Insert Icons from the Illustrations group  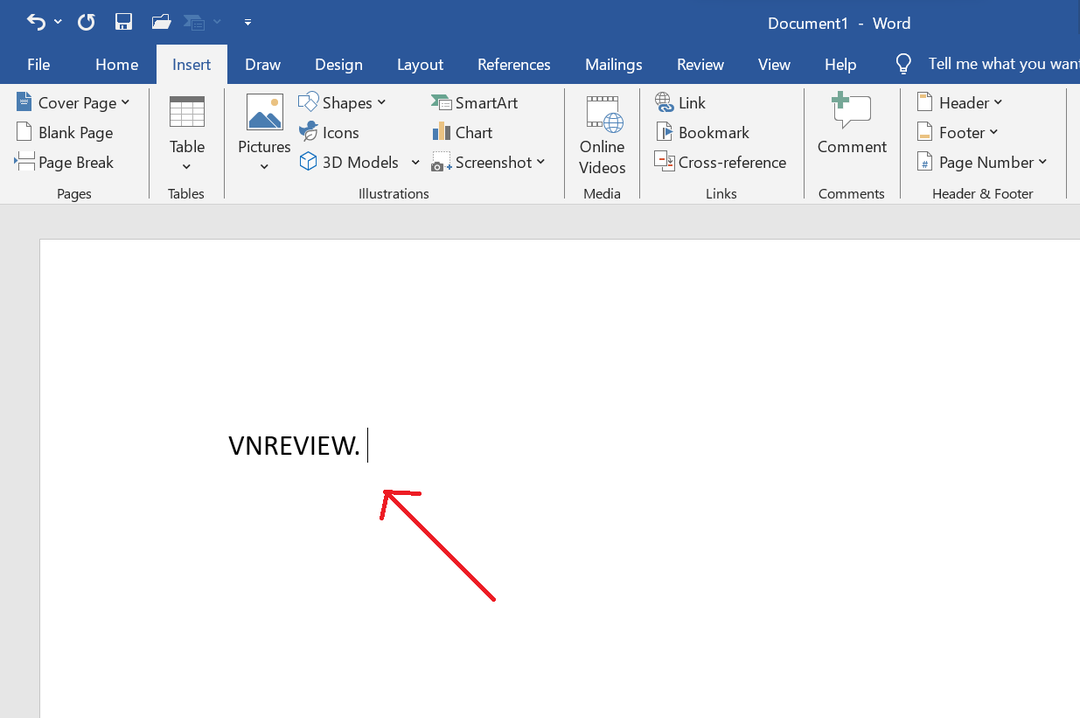329,132
